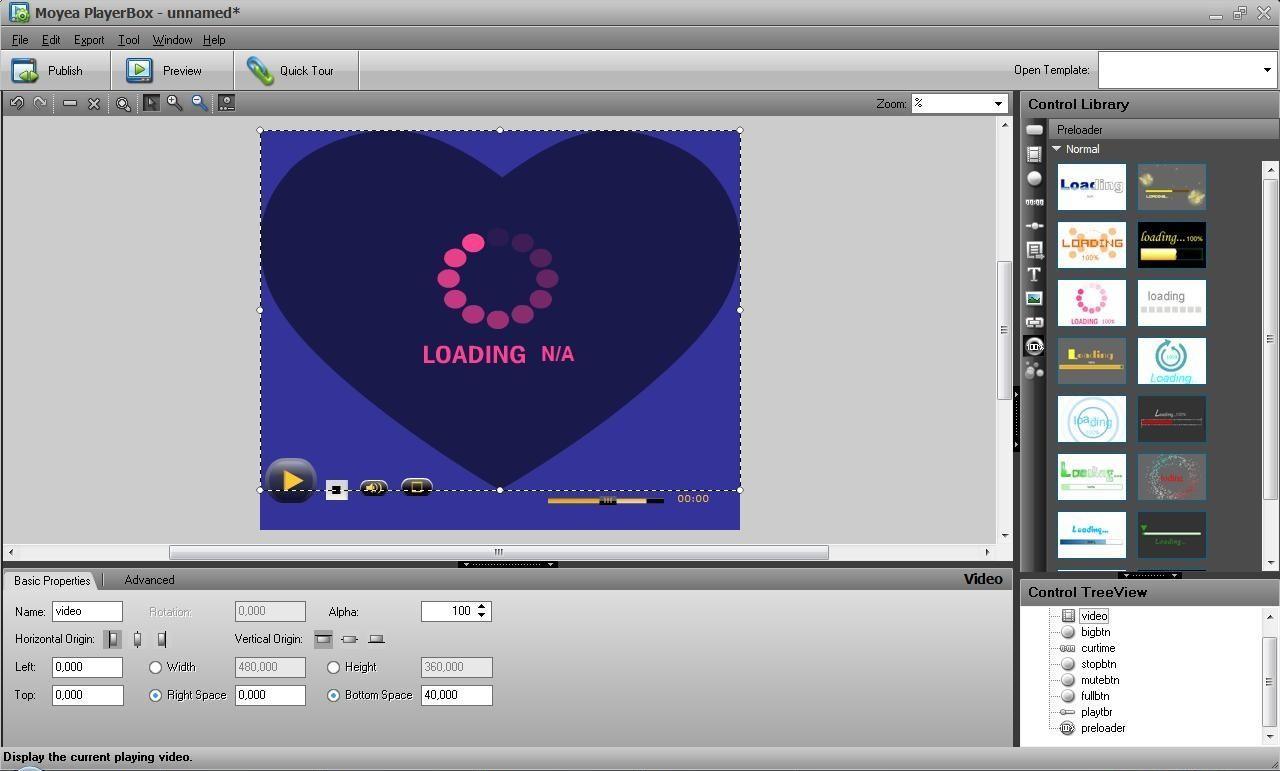Open the time display category icon
The image size is (1280, 771).
pos(1034,202)
